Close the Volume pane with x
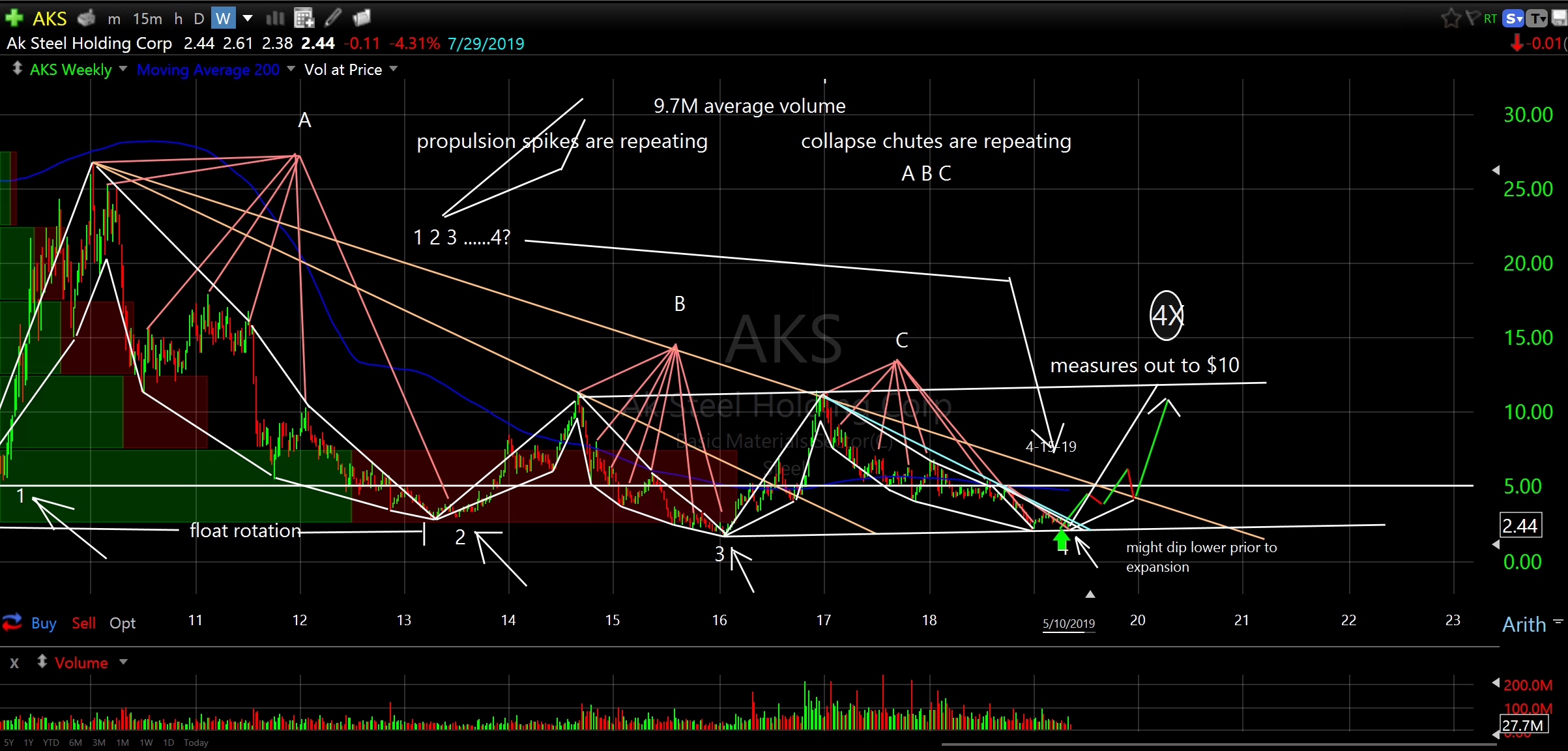Viewport: 1568px width, 751px height. [x=14, y=663]
